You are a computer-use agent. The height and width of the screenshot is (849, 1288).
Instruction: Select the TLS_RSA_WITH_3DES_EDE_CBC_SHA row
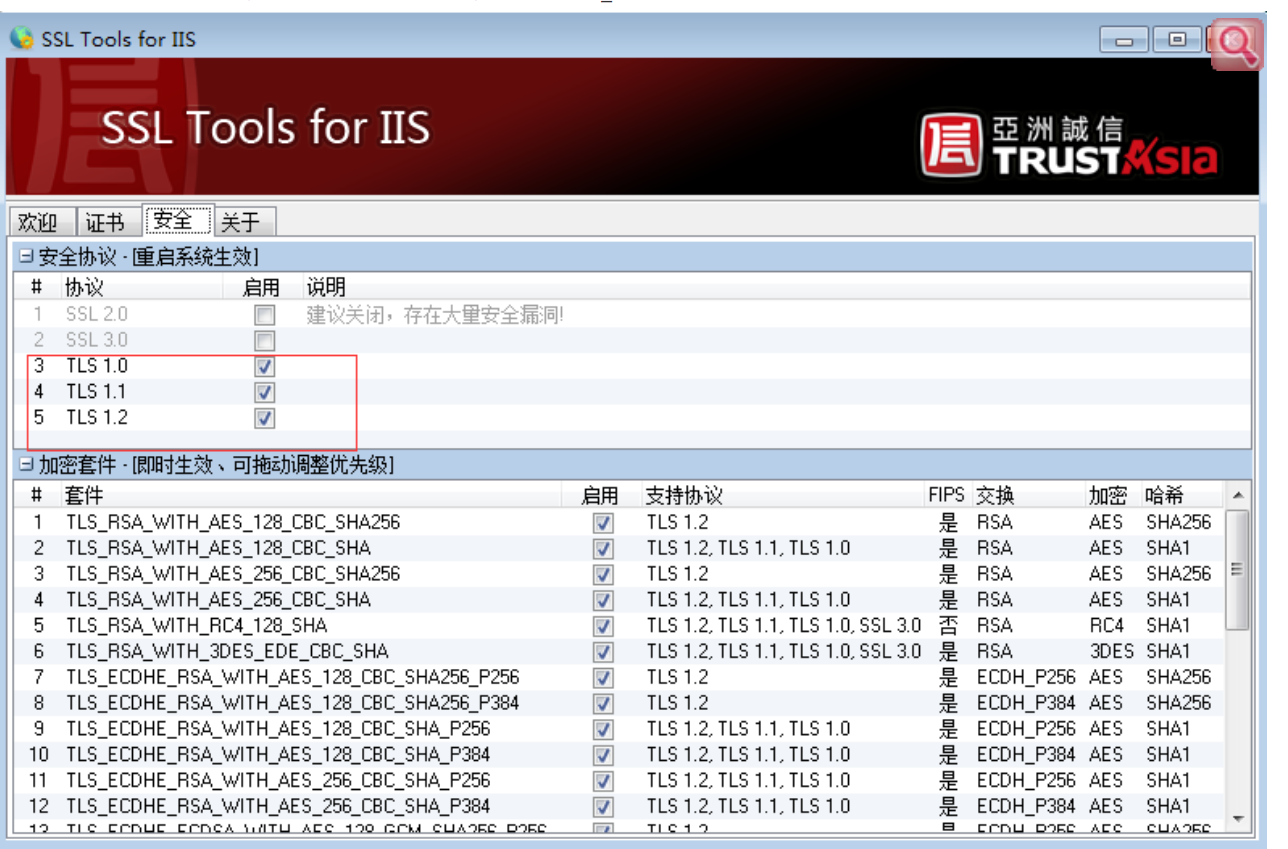(227, 652)
